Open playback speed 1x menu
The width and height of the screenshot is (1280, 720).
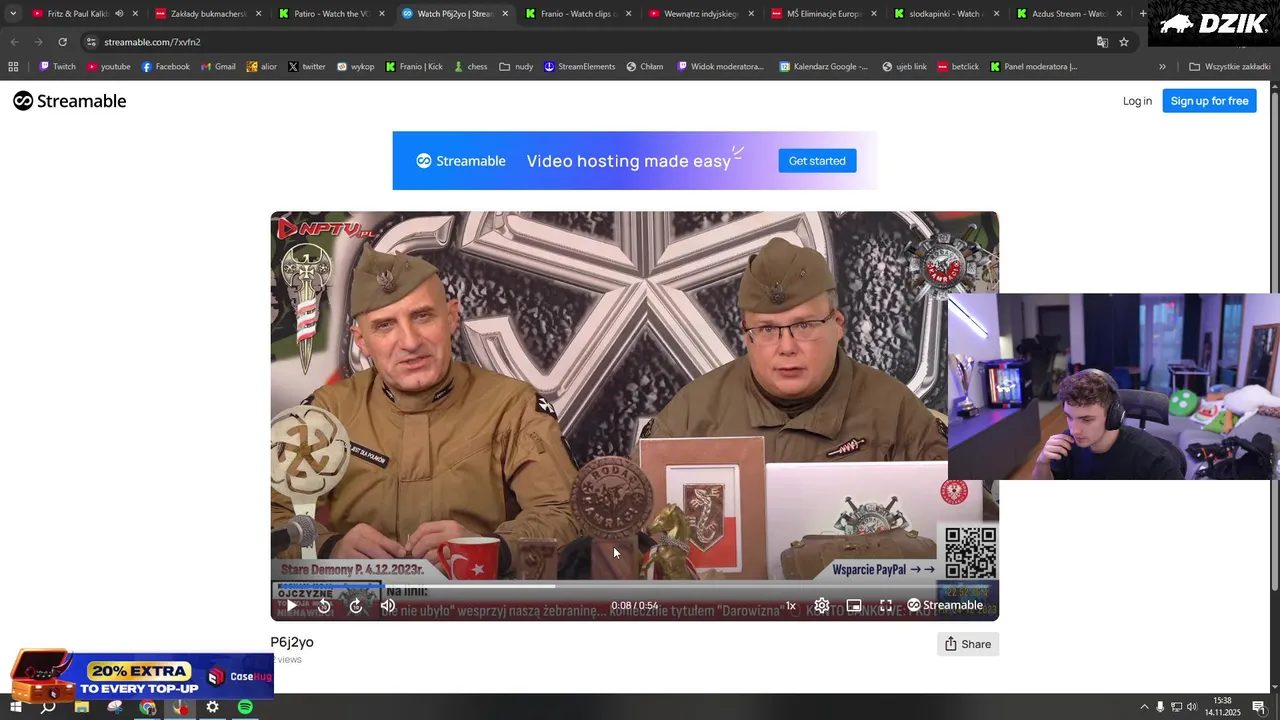pos(790,605)
